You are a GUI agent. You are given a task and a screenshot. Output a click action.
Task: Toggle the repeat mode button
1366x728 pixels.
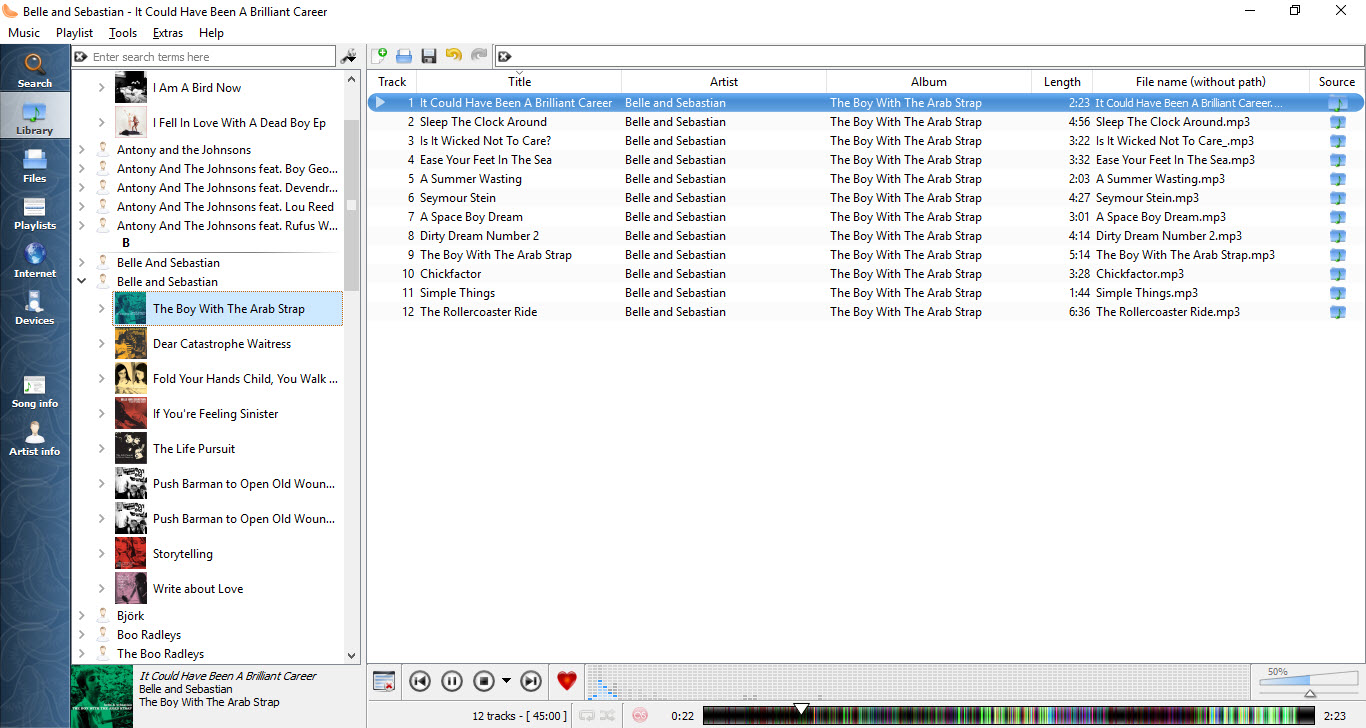coord(587,715)
